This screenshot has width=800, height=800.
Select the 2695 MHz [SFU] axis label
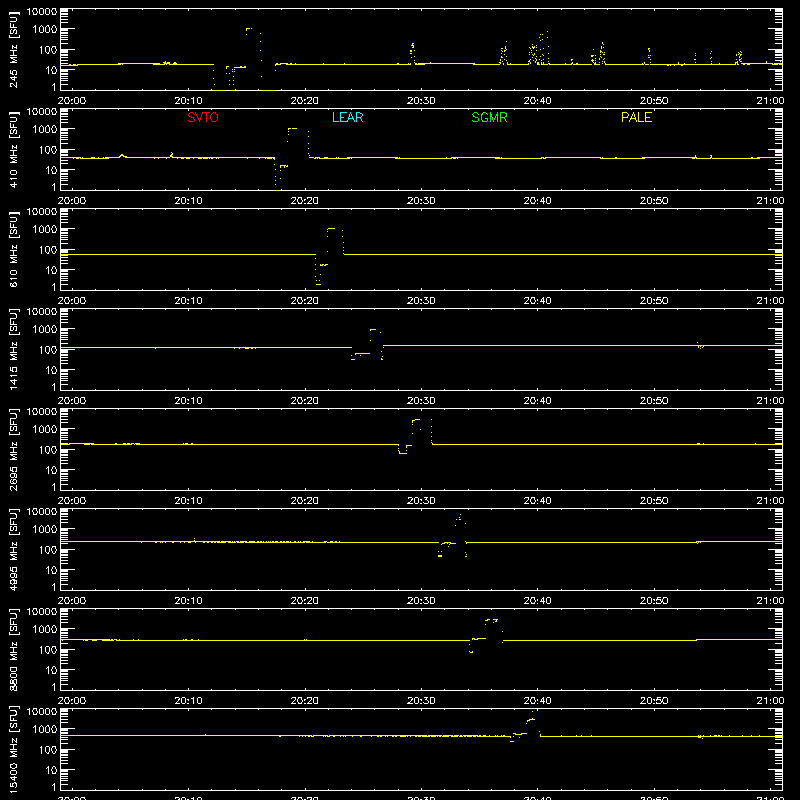click(13, 450)
